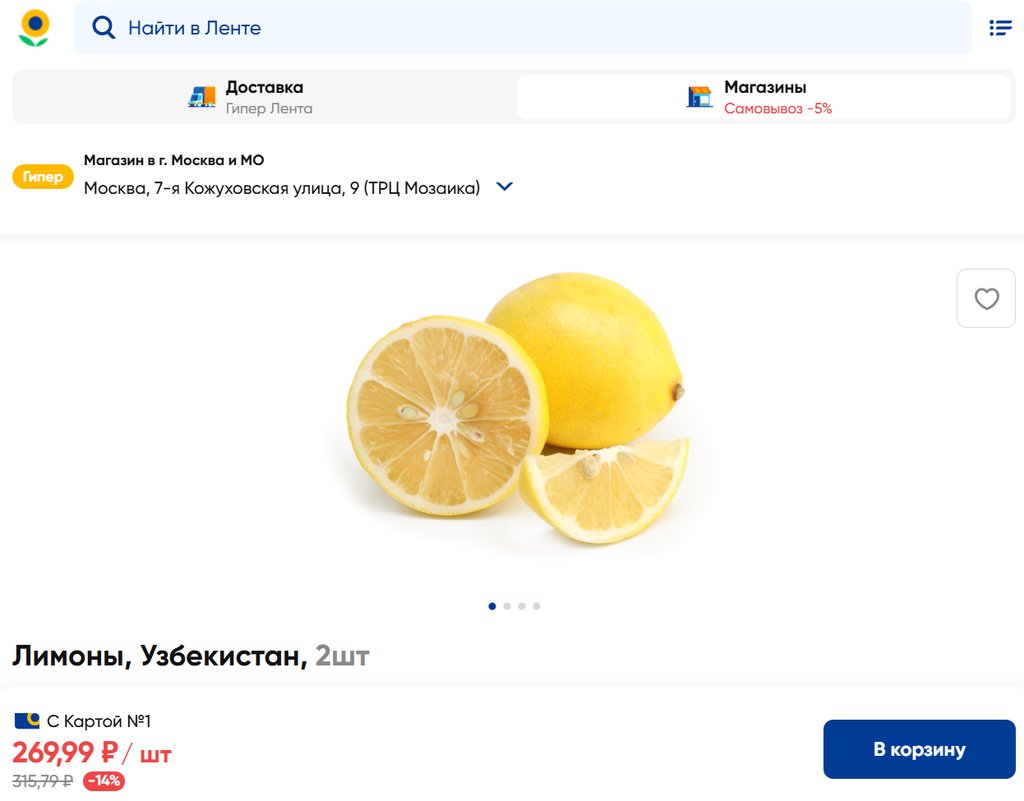Select the first carousel dot indicator
Image resolution: width=1024 pixels, height=801 pixels.
492,606
